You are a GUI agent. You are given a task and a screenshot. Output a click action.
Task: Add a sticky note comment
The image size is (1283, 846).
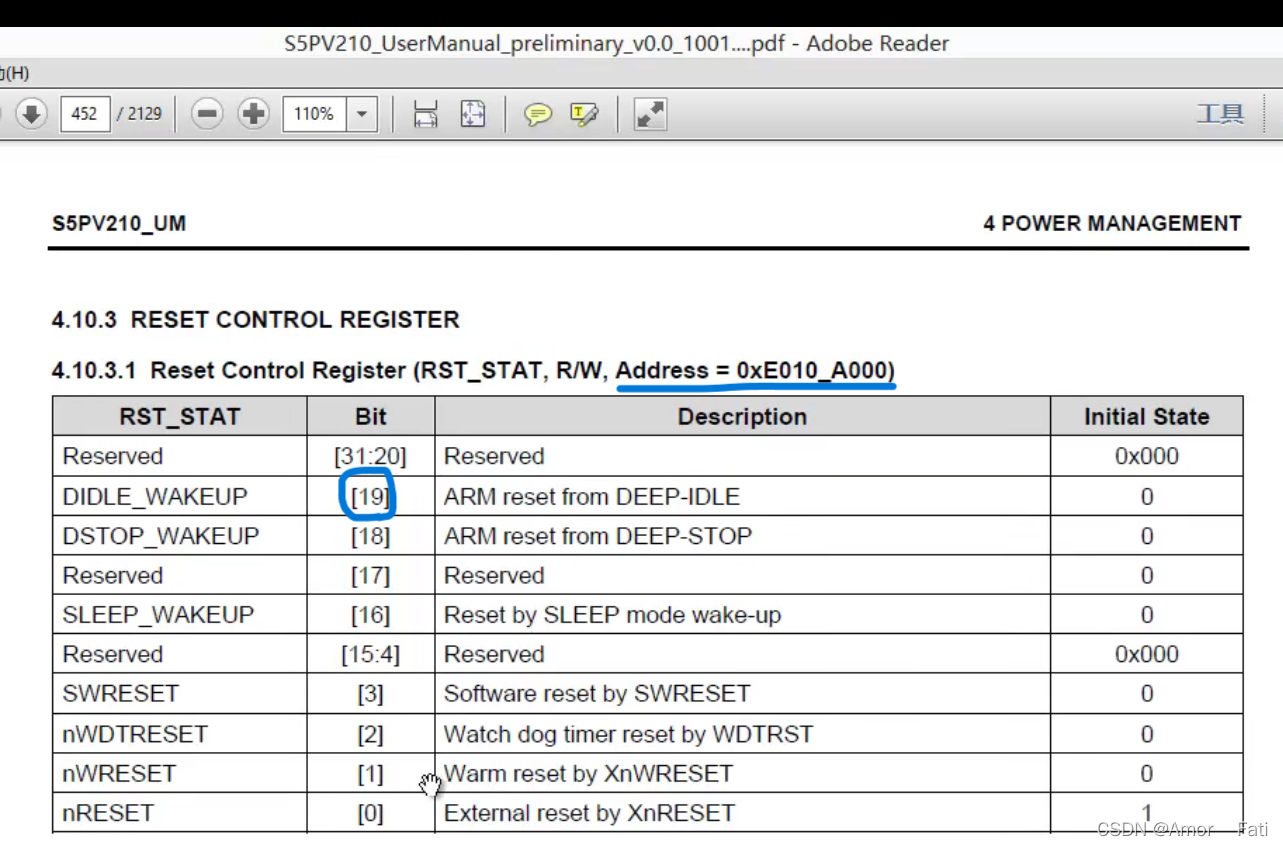538,114
